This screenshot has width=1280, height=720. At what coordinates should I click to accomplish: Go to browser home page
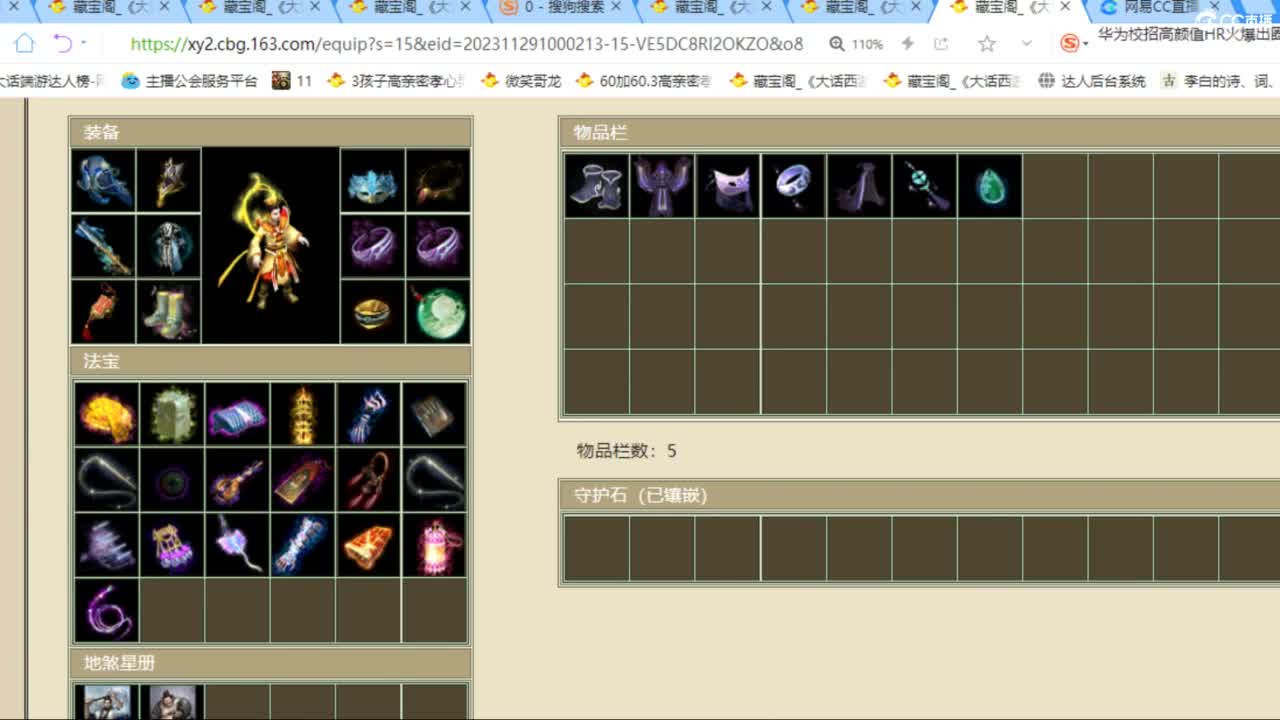(x=24, y=44)
